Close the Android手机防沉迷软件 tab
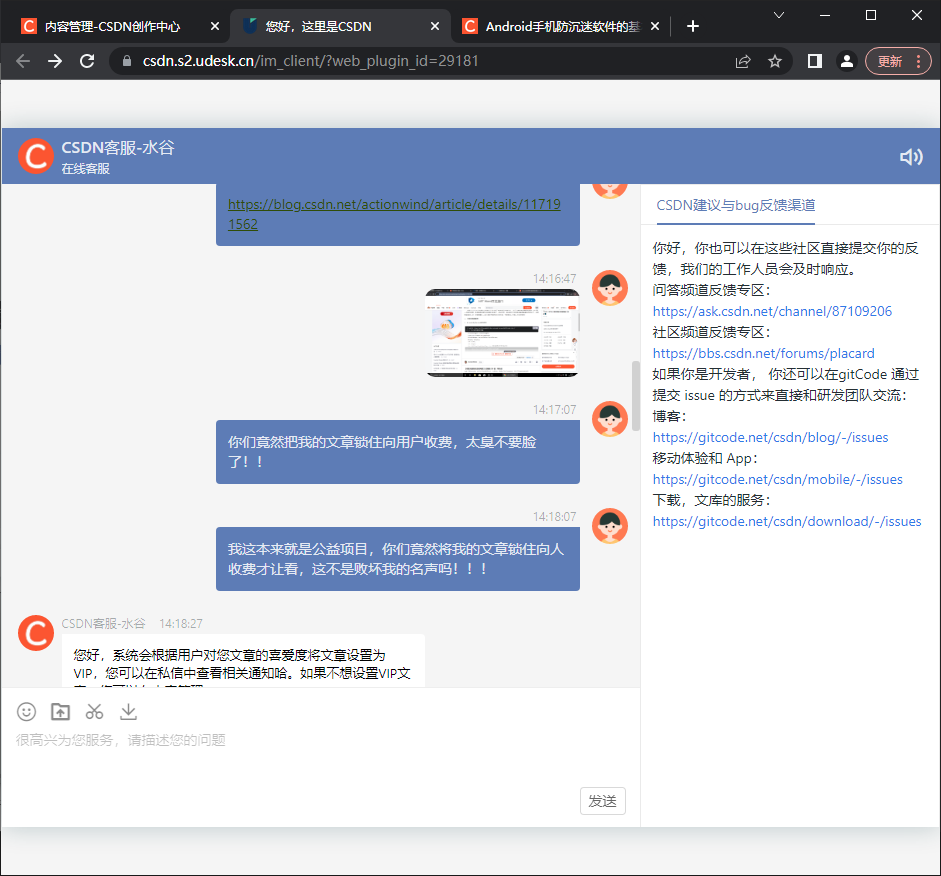 pos(655,26)
